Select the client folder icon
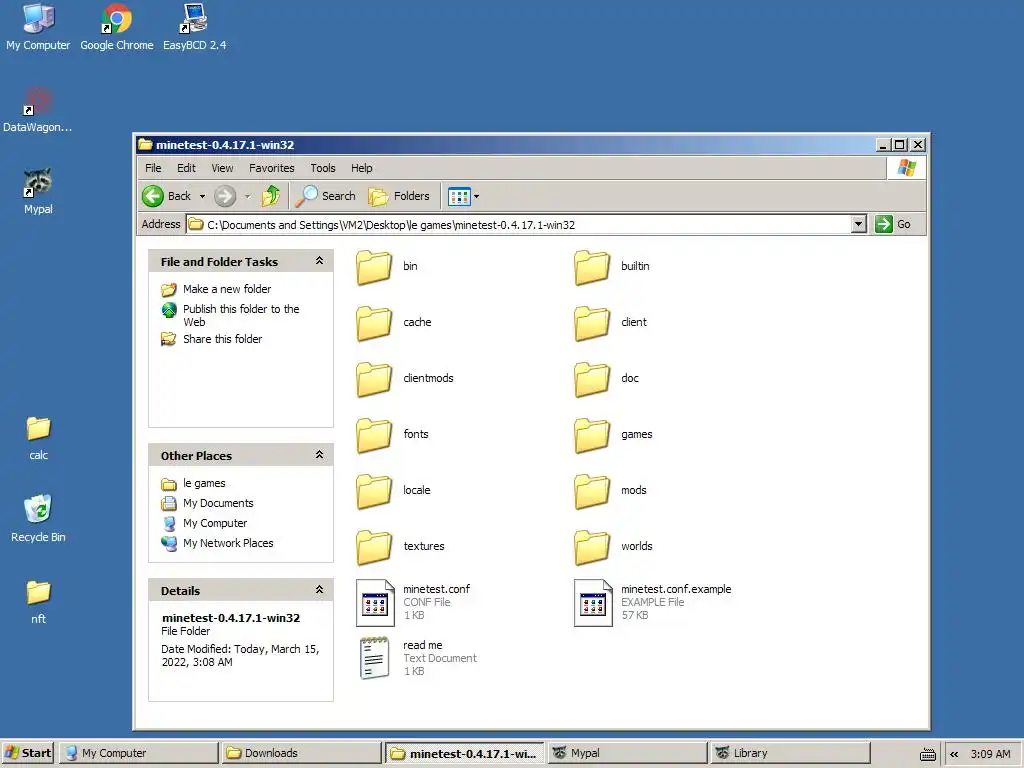Screen dimensions: 1024x768 tap(592, 323)
